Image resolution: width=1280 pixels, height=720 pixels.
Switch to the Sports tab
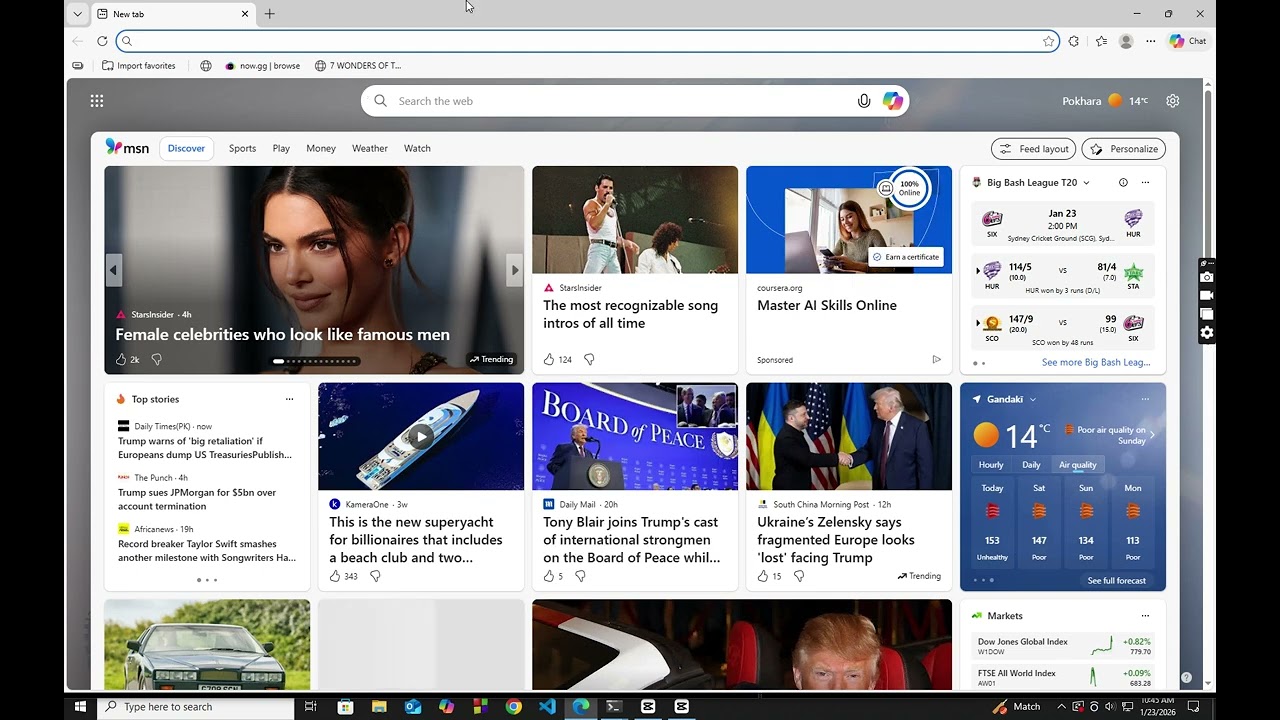(x=242, y=148)
